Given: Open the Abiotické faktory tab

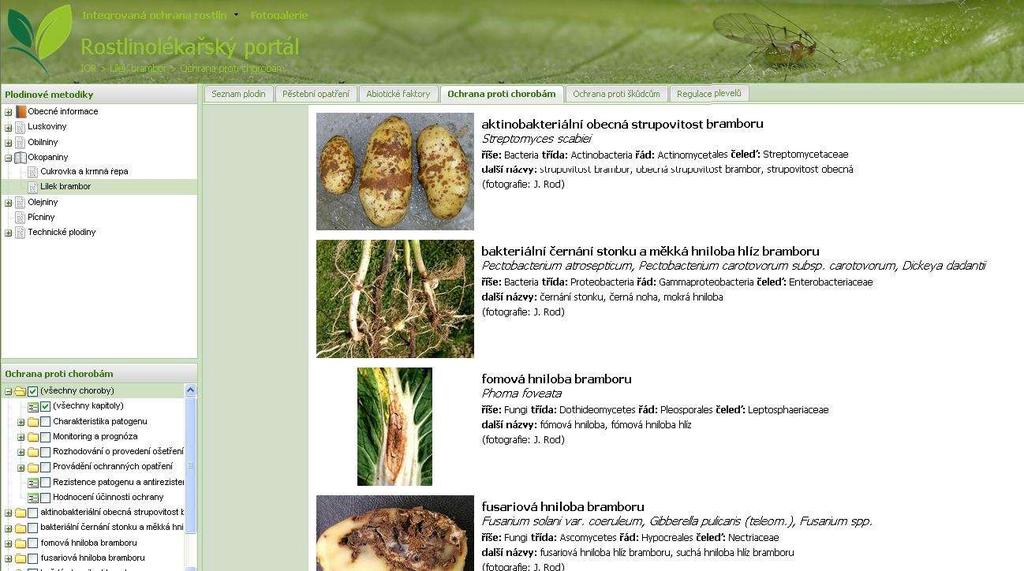Looking at the screenshot, I should [398, 94].
